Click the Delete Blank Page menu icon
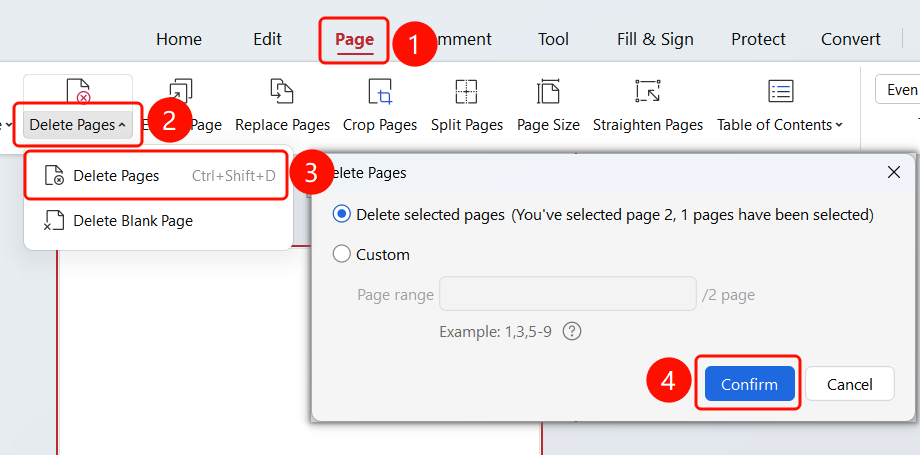Image resolution: width=920 pixels, height=455 pixels. 54,221
